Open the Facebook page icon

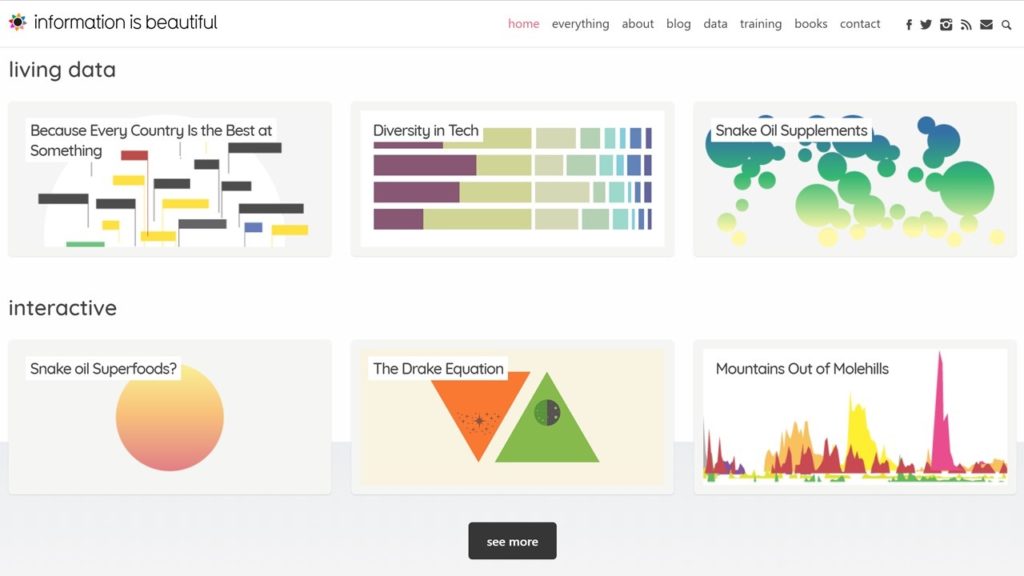pyautogui.click(x=908, y=25)
